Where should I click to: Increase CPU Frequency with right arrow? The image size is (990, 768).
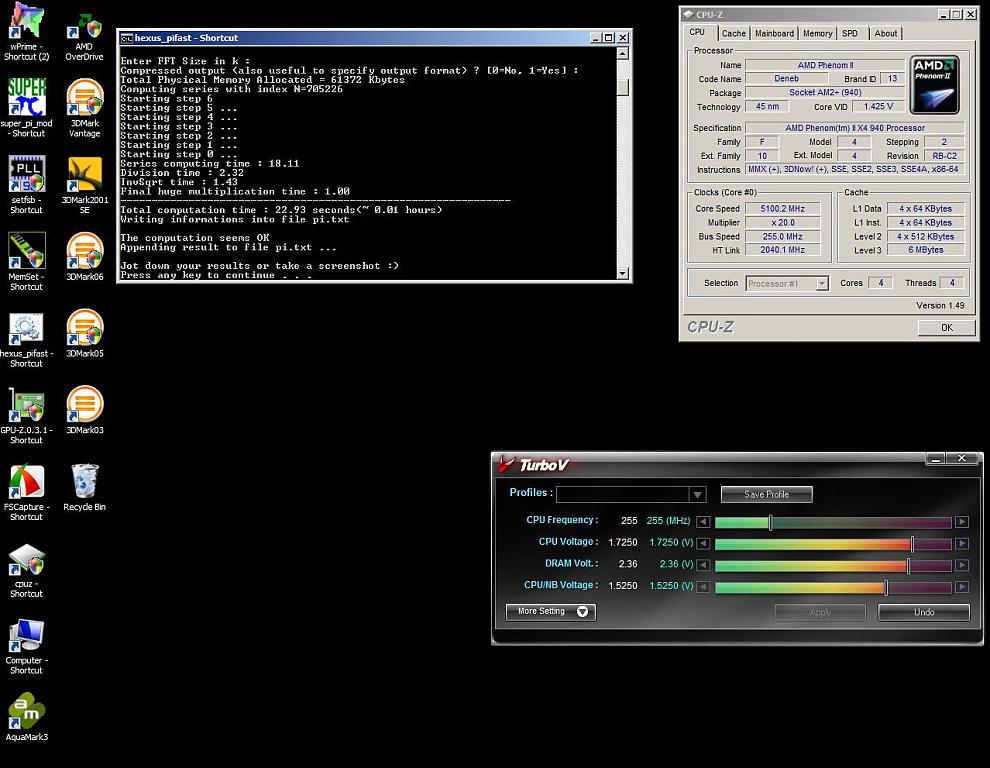click(962, 522)
